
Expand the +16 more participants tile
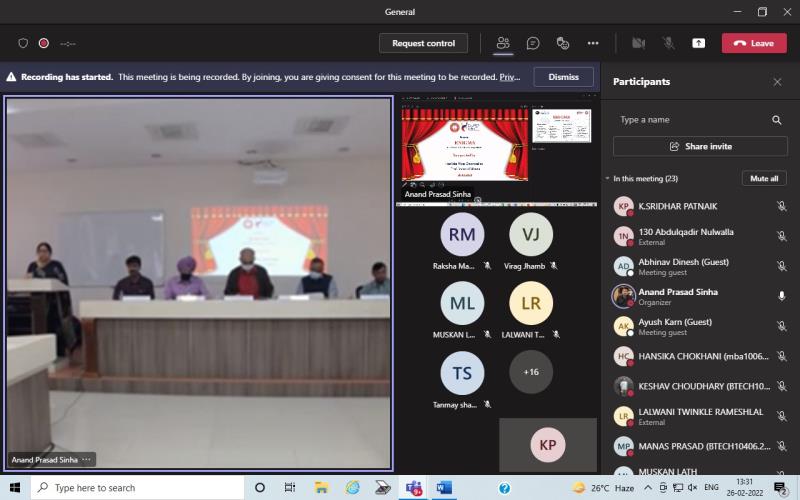[x=530, y=372]
